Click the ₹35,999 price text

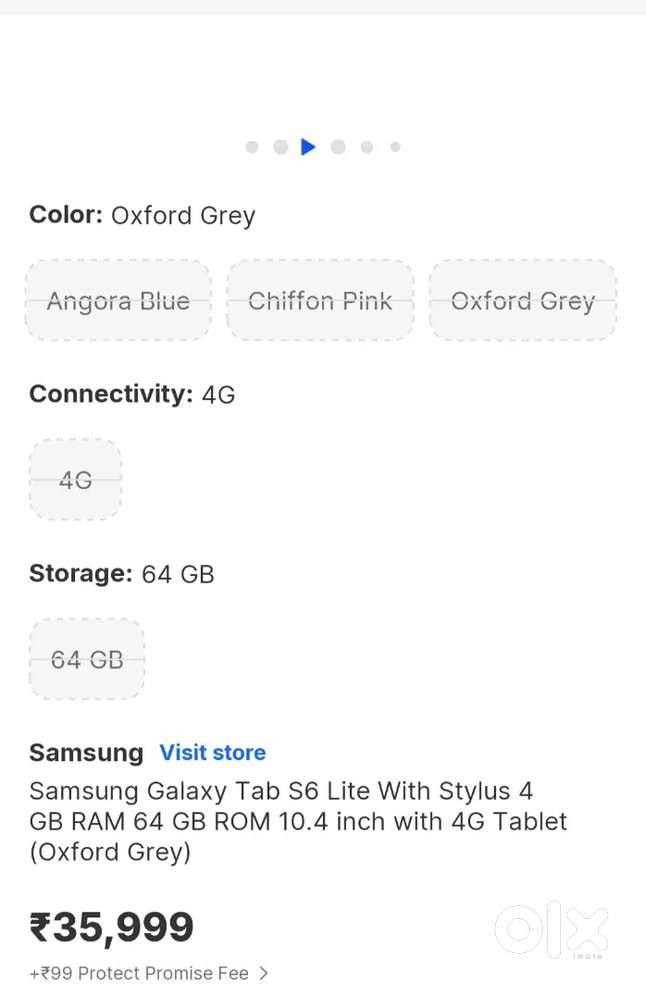pos(112,926)
